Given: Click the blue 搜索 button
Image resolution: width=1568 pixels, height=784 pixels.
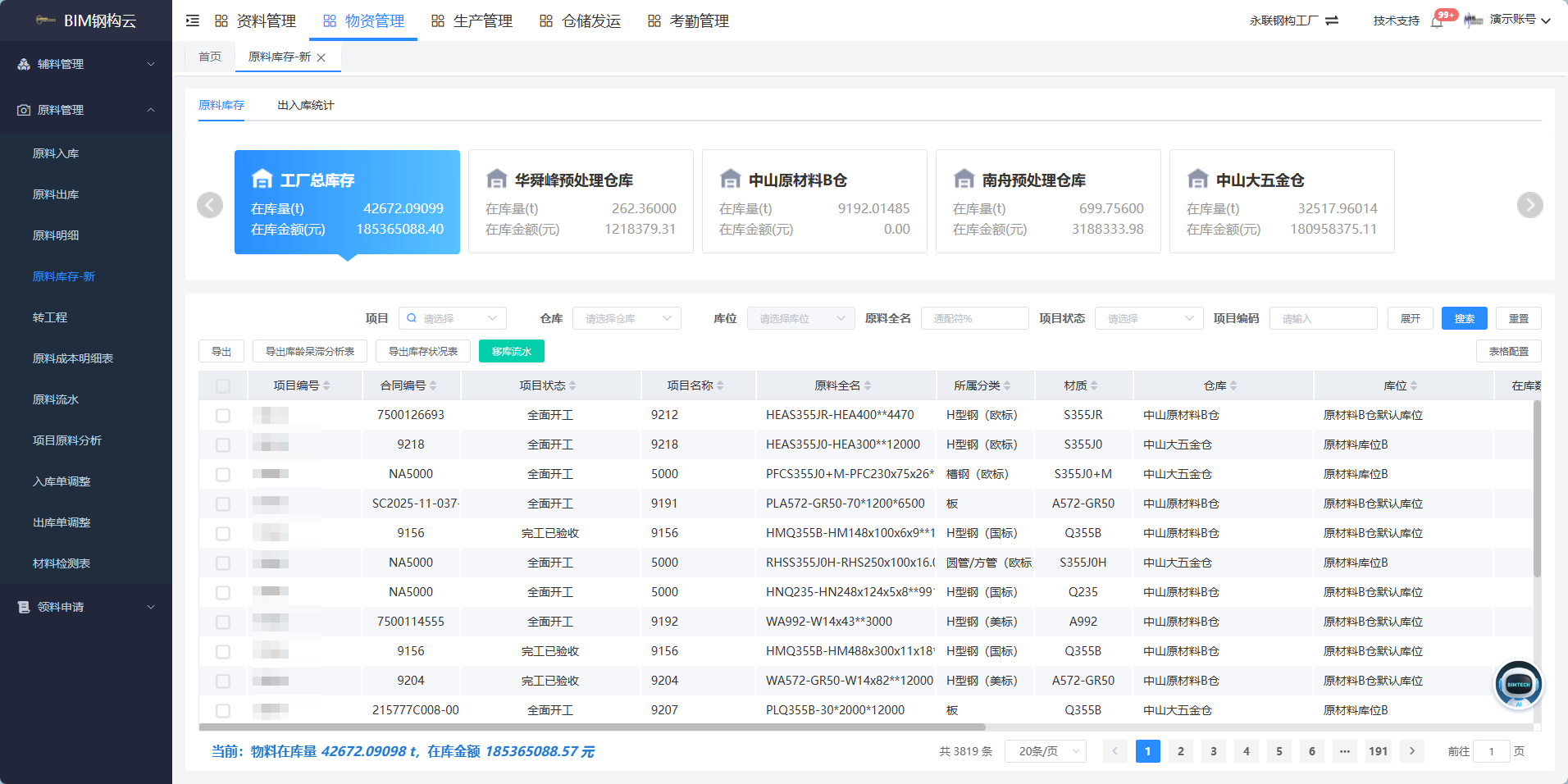Looking at the screenshot, I should coord(1465,318).
